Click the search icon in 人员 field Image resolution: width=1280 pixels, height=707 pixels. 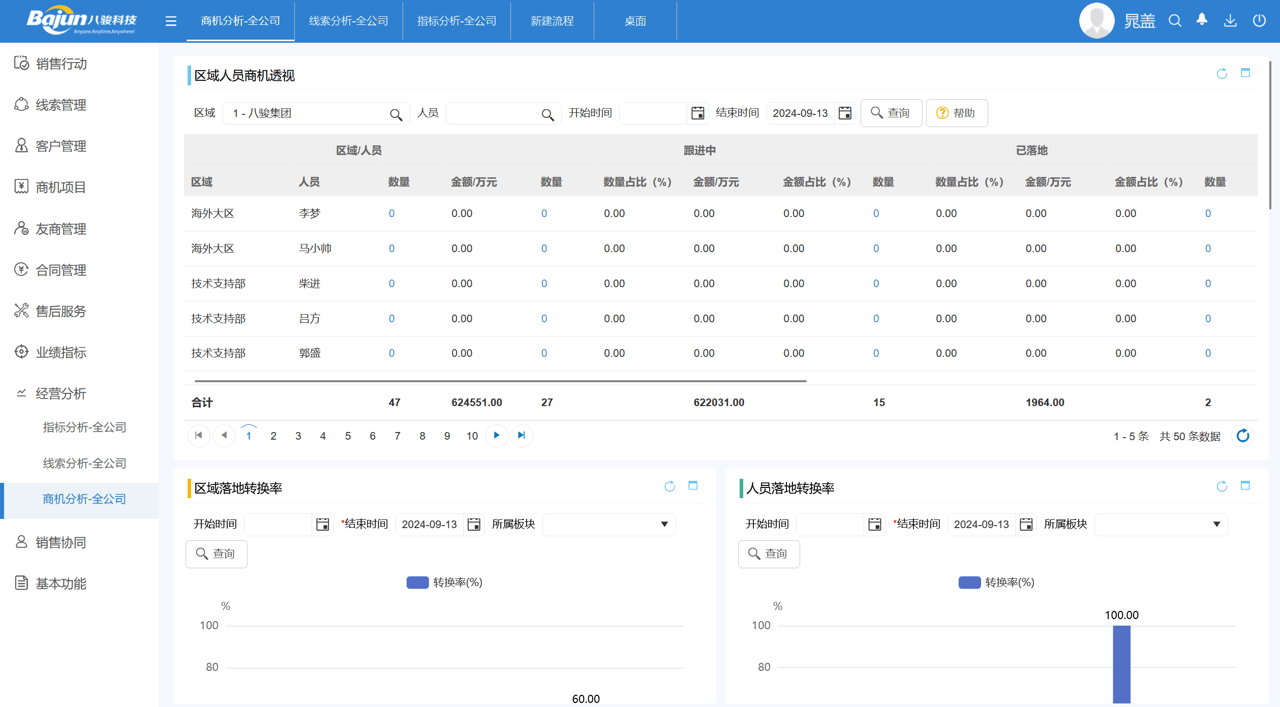click(547, 114)
